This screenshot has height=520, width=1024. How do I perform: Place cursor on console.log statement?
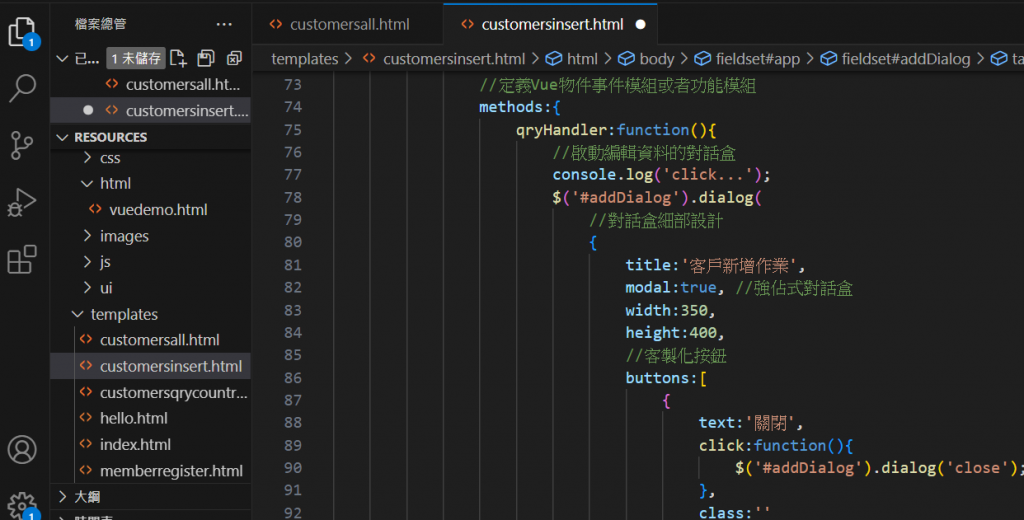[x=662, y=174]
